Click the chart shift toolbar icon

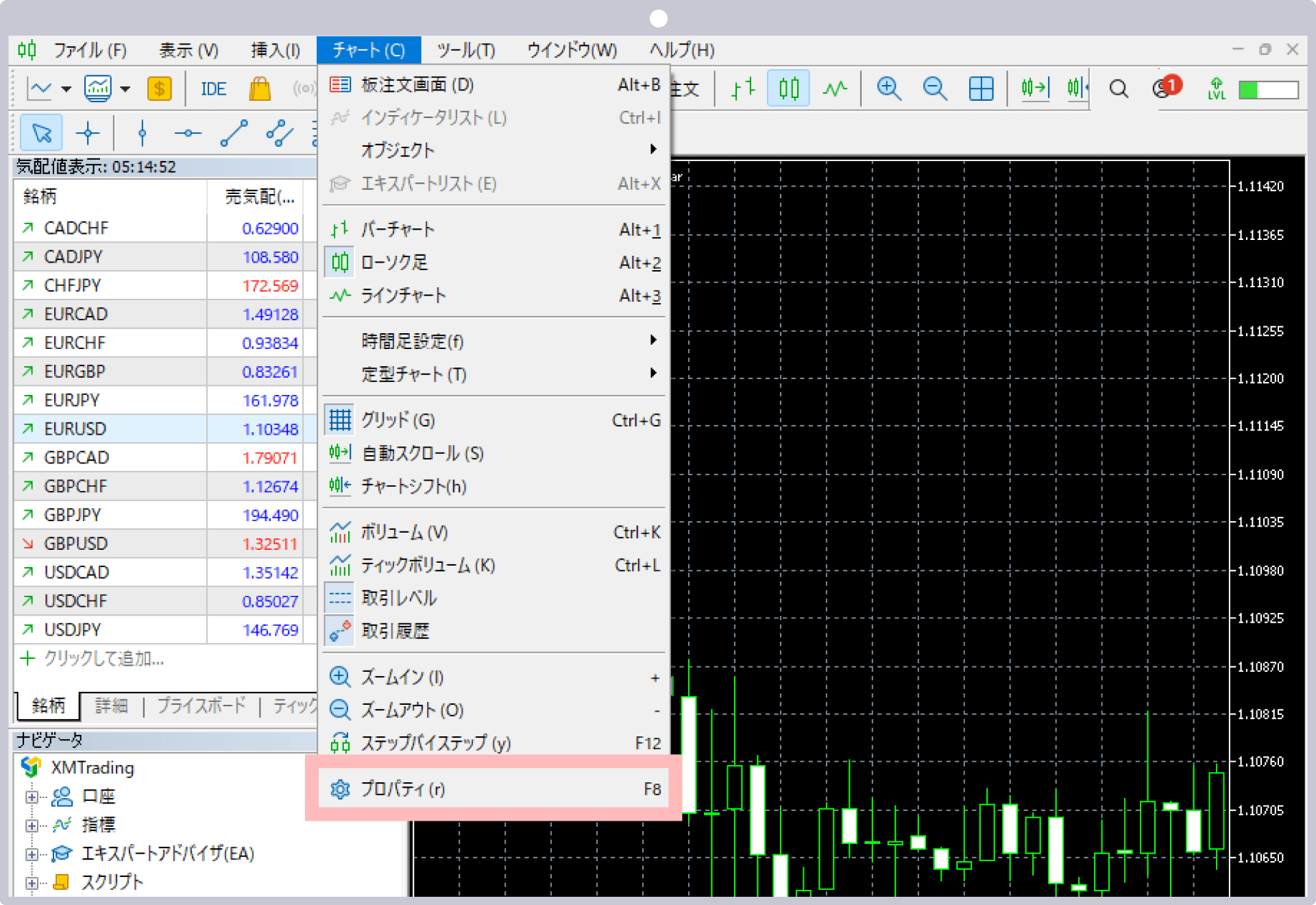[x=1077, y=88]
